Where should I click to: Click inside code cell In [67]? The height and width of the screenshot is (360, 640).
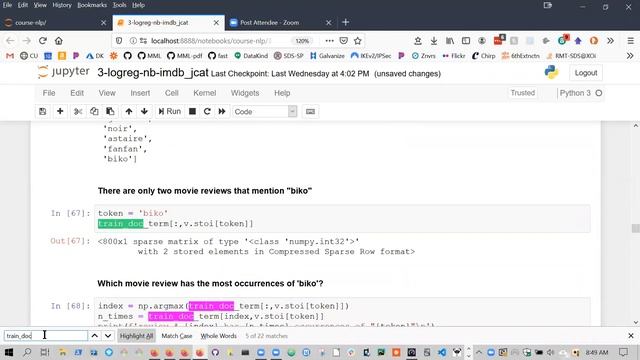[x=342, y=218]
